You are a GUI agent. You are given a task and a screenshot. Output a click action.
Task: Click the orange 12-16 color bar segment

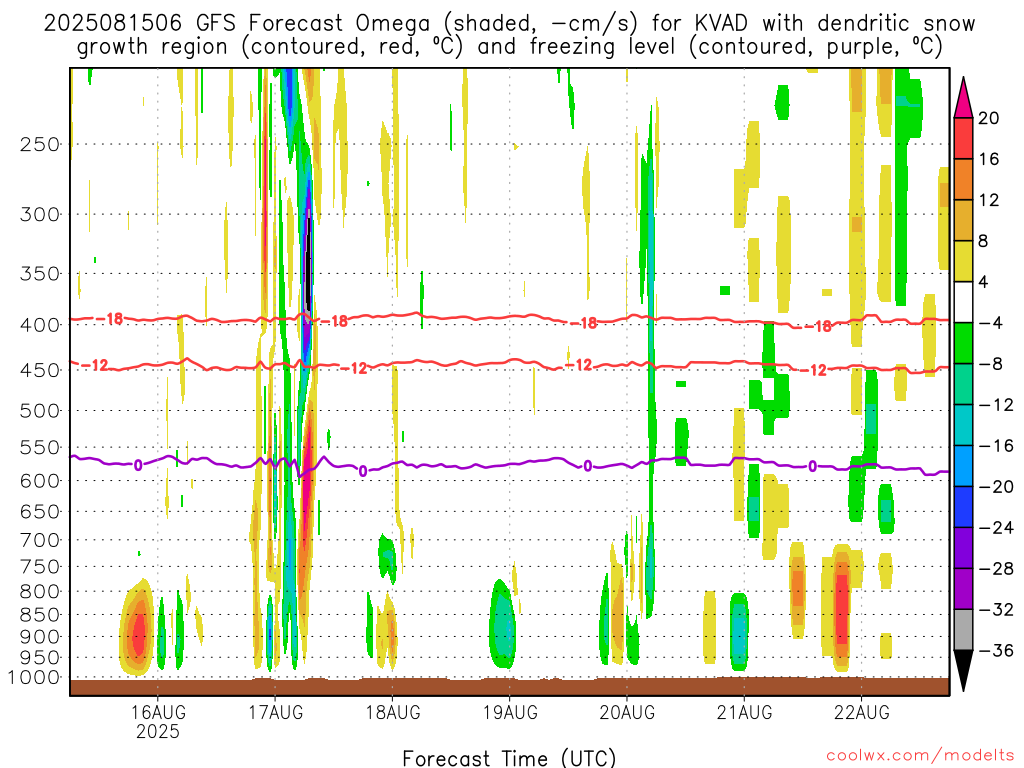963,179
